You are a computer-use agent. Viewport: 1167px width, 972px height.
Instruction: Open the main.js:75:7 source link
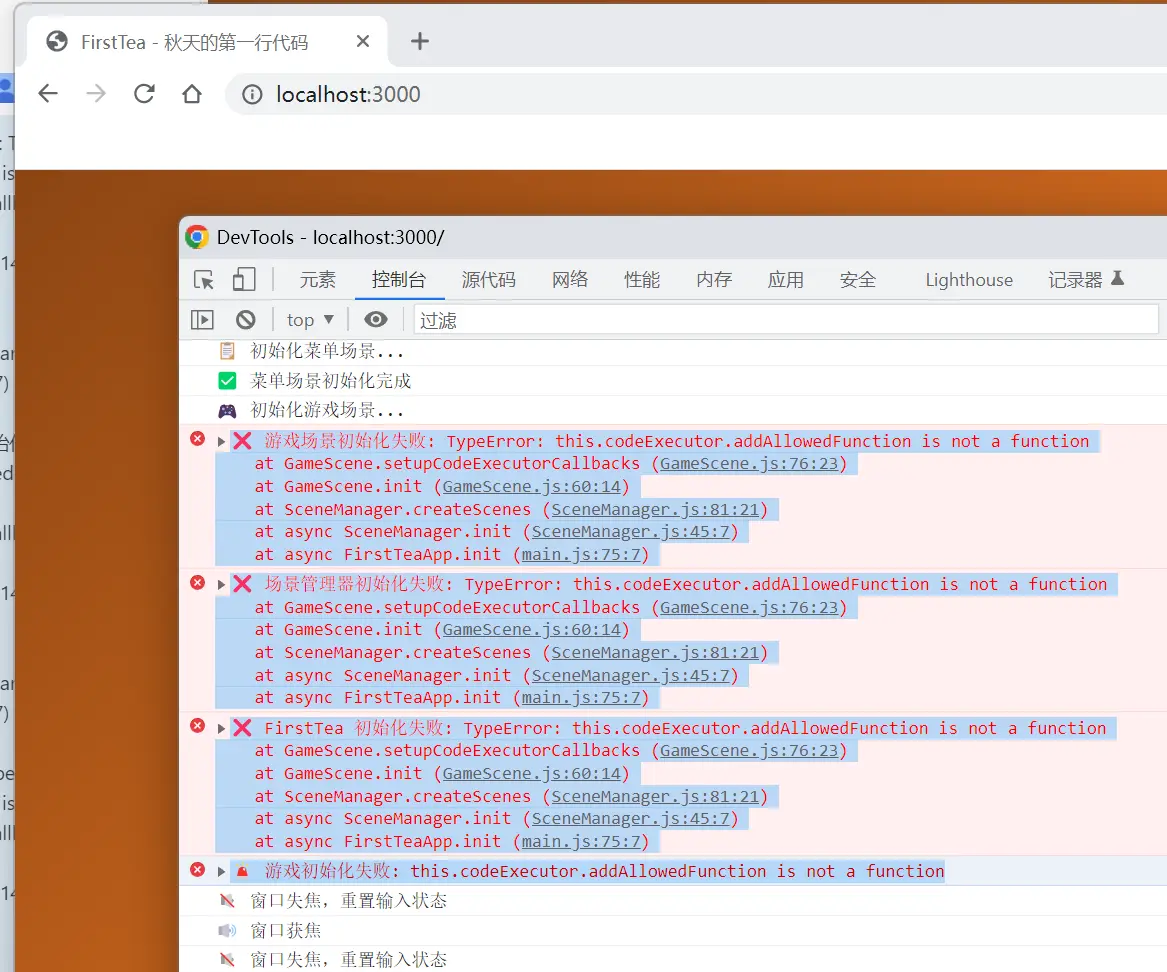pos(585,555)
